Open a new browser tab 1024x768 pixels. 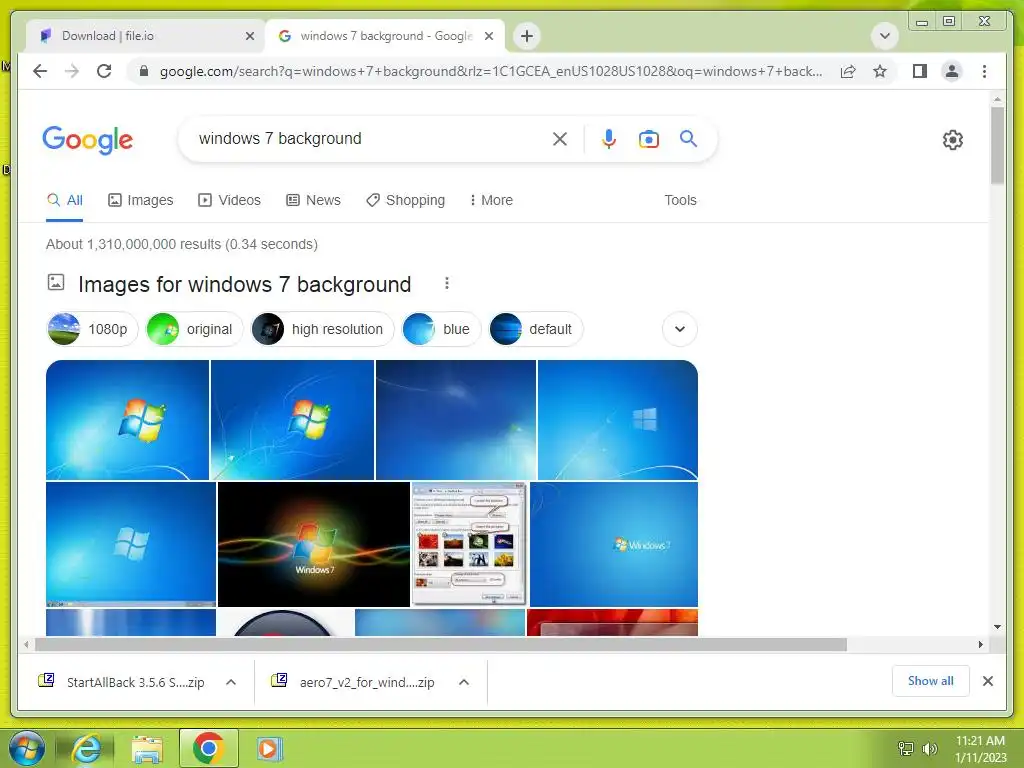click(x=527, y=36)
